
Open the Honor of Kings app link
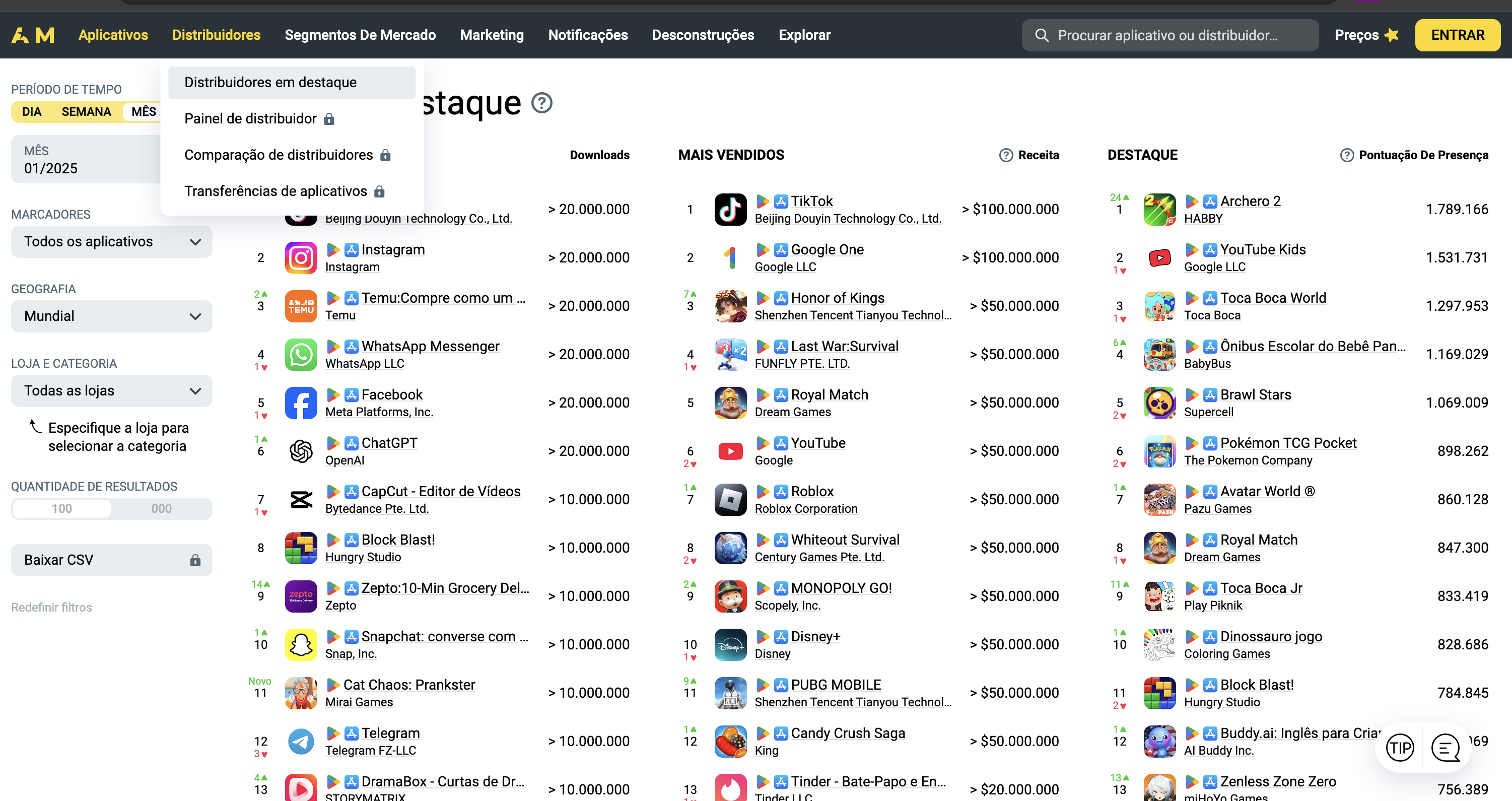(x=838, y=298)
